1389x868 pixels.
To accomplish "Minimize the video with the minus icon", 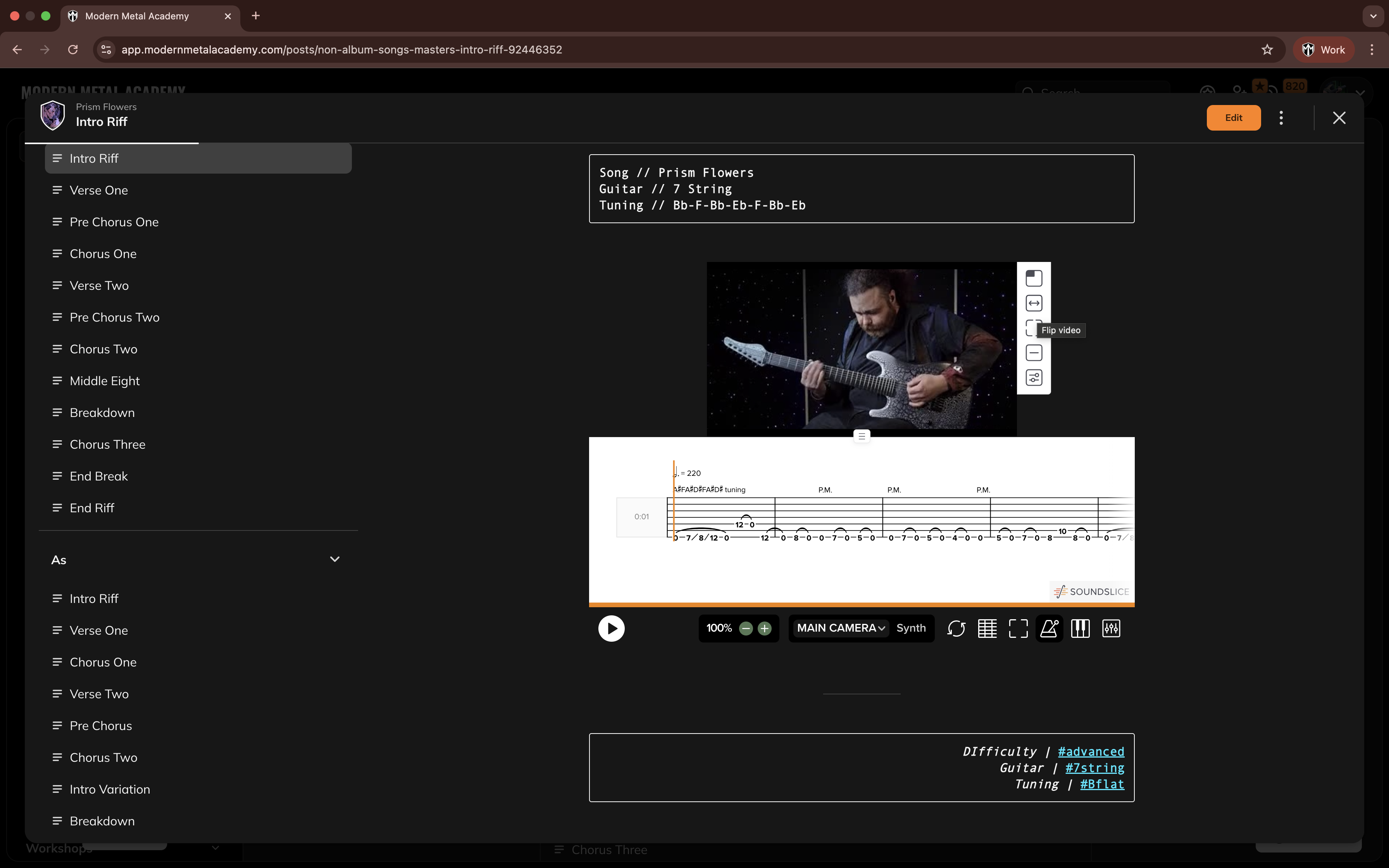I will (1034, 353).
